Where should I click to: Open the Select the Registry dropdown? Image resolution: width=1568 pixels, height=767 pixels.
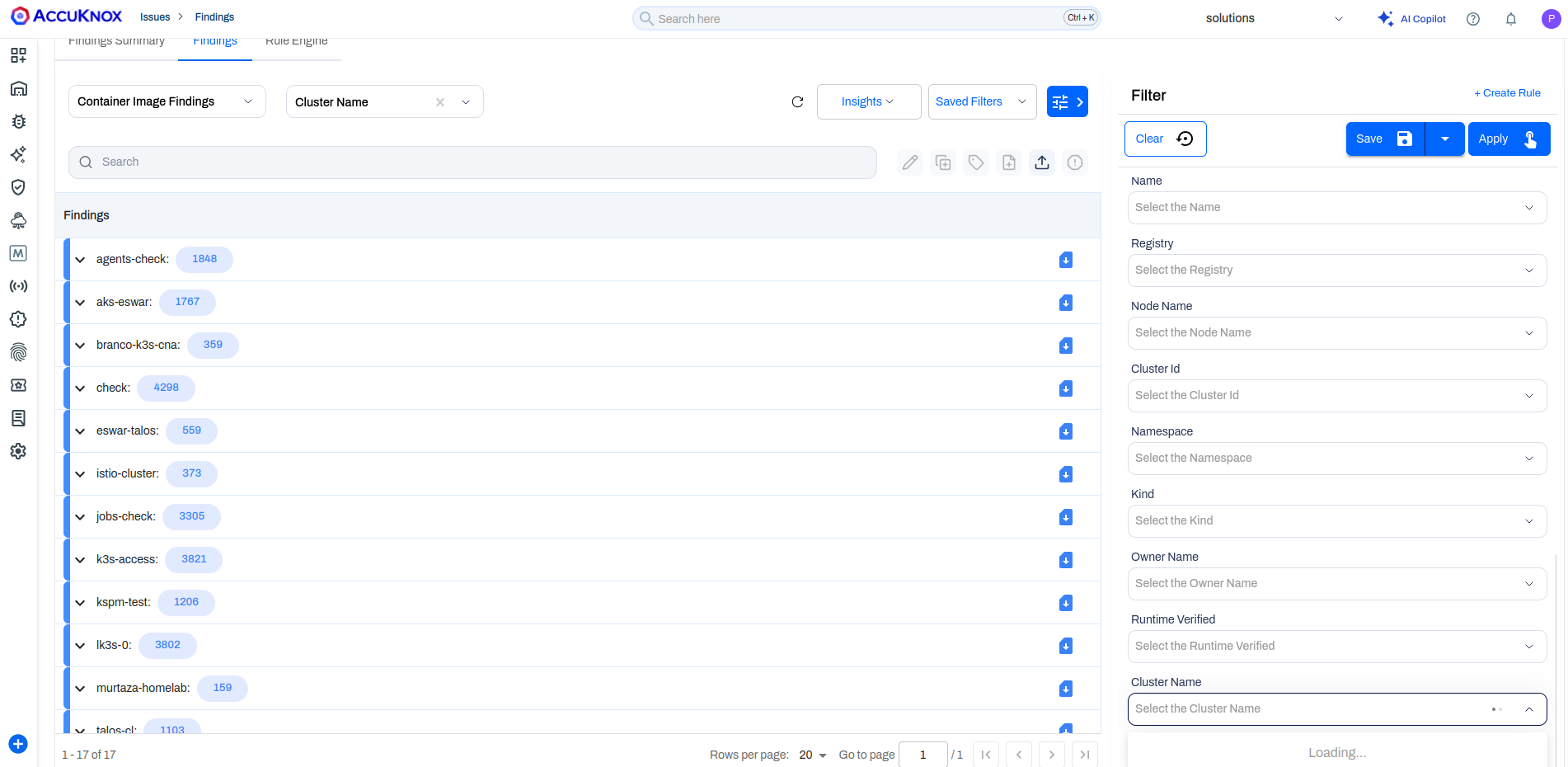[x=1336, y=270]
